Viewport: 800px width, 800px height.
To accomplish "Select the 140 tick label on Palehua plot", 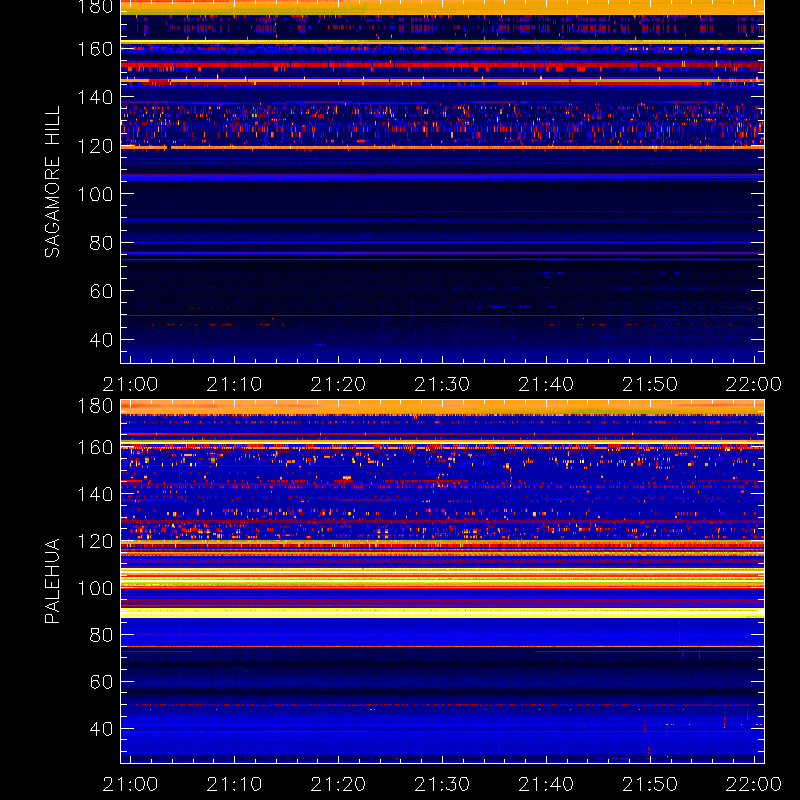I will [95, 494].
